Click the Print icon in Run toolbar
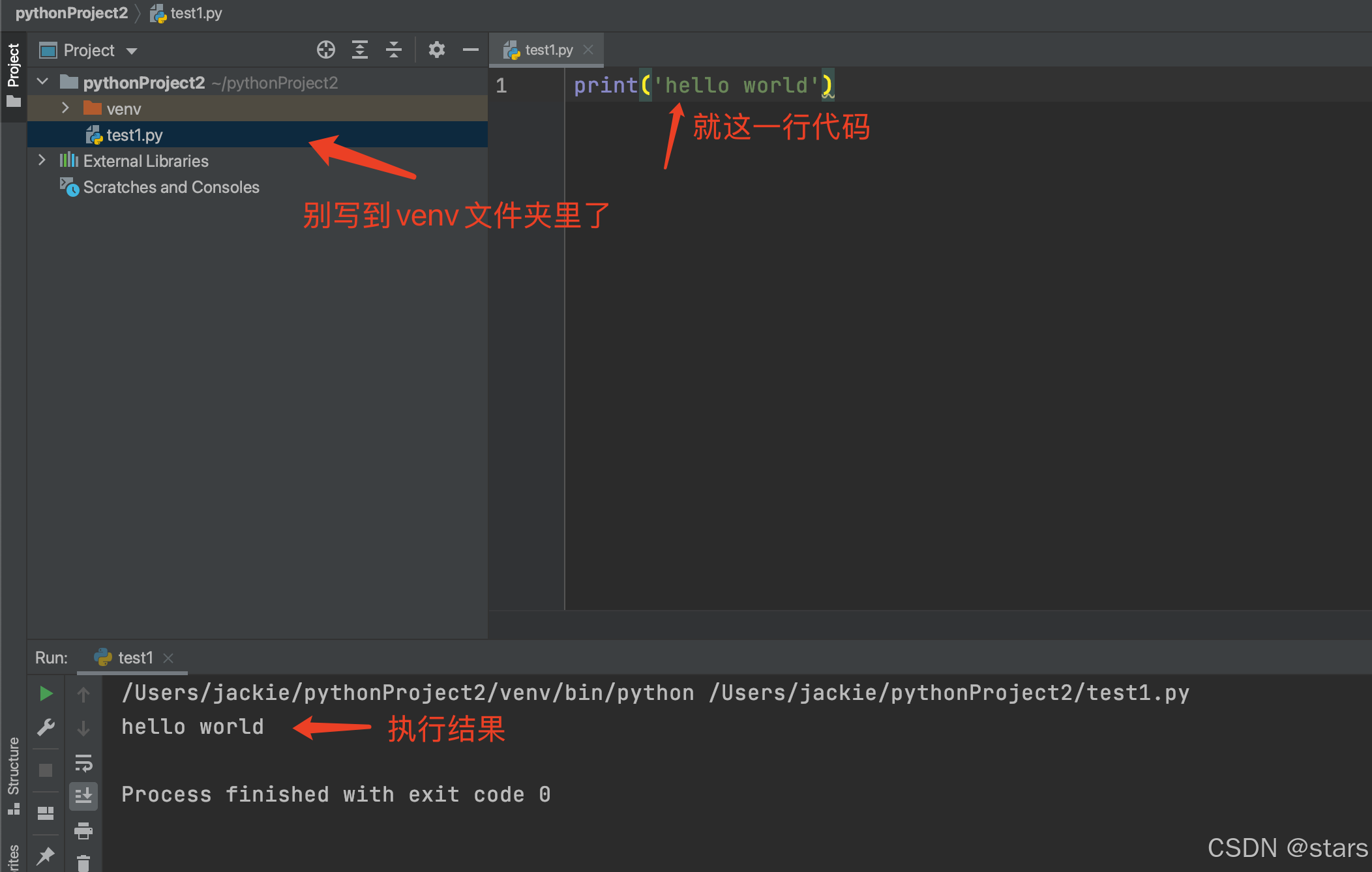 pyautogui.click(x=83, y=831)
